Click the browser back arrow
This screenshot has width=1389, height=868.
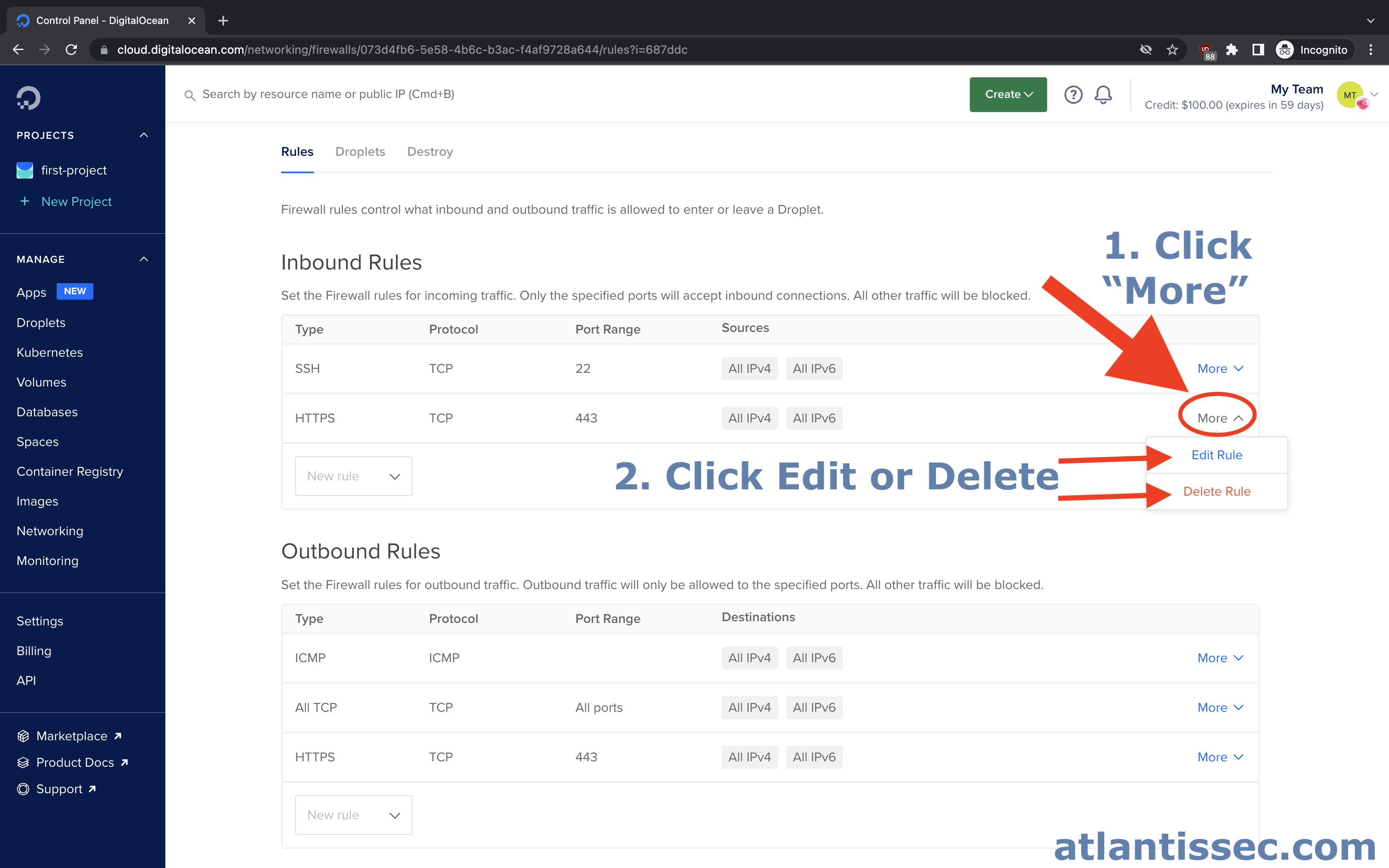[18, 50]
